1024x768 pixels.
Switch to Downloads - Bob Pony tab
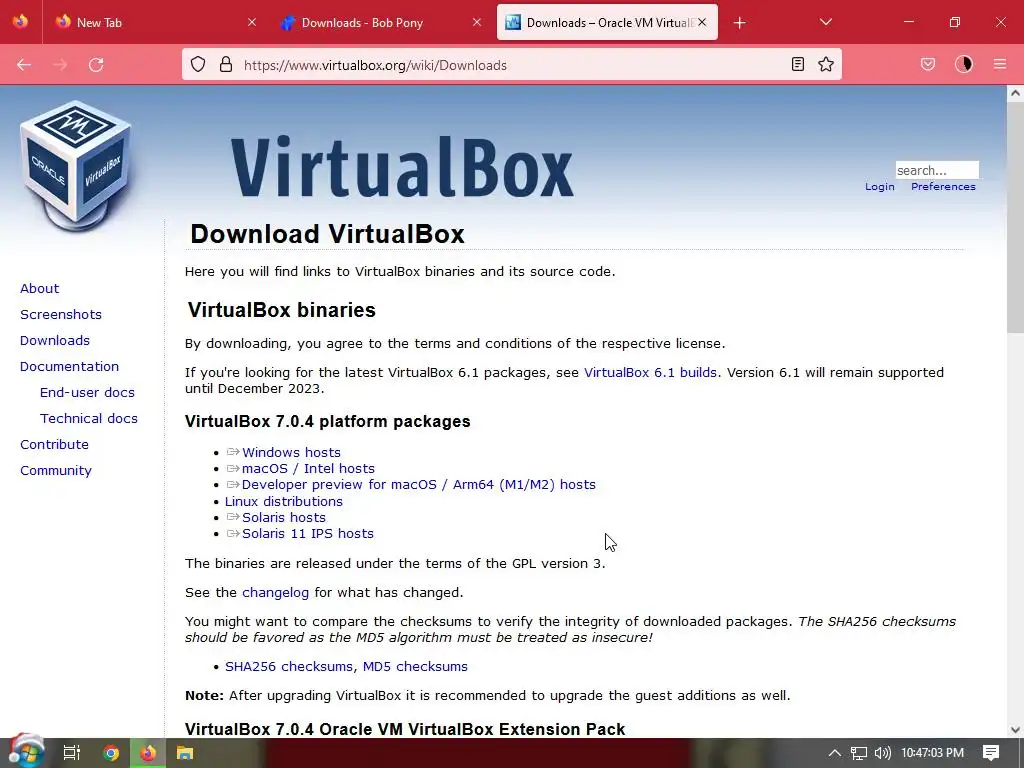pos(381,22)
